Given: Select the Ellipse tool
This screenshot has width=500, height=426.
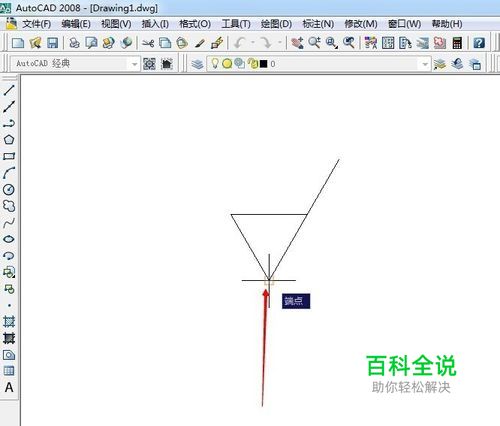Looking at the screenshot, I should coord(9,239).
